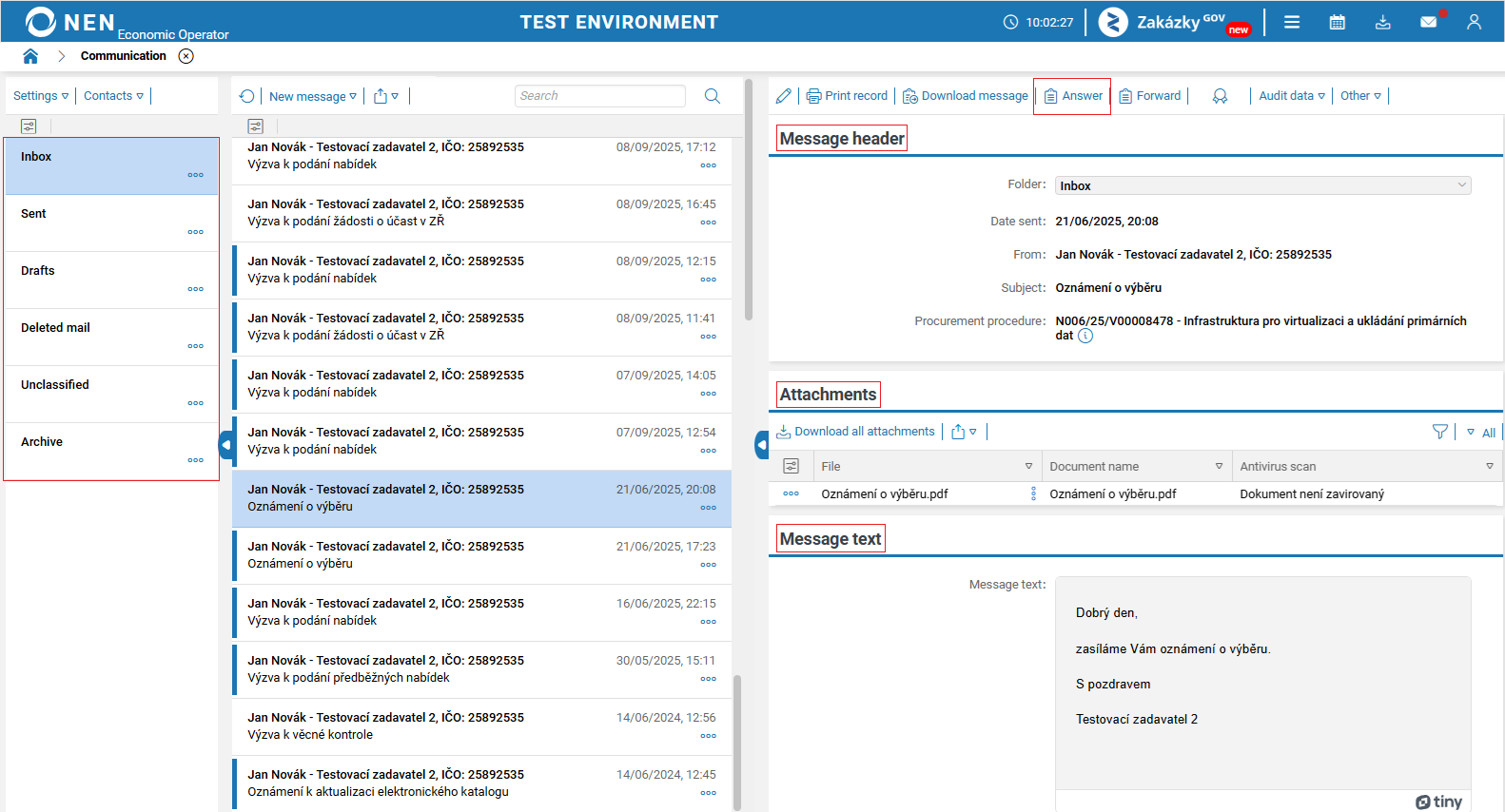1505x812 pixels.
Task: Open Antivirus scan column filter arrow
Action: coord(1490,466)
